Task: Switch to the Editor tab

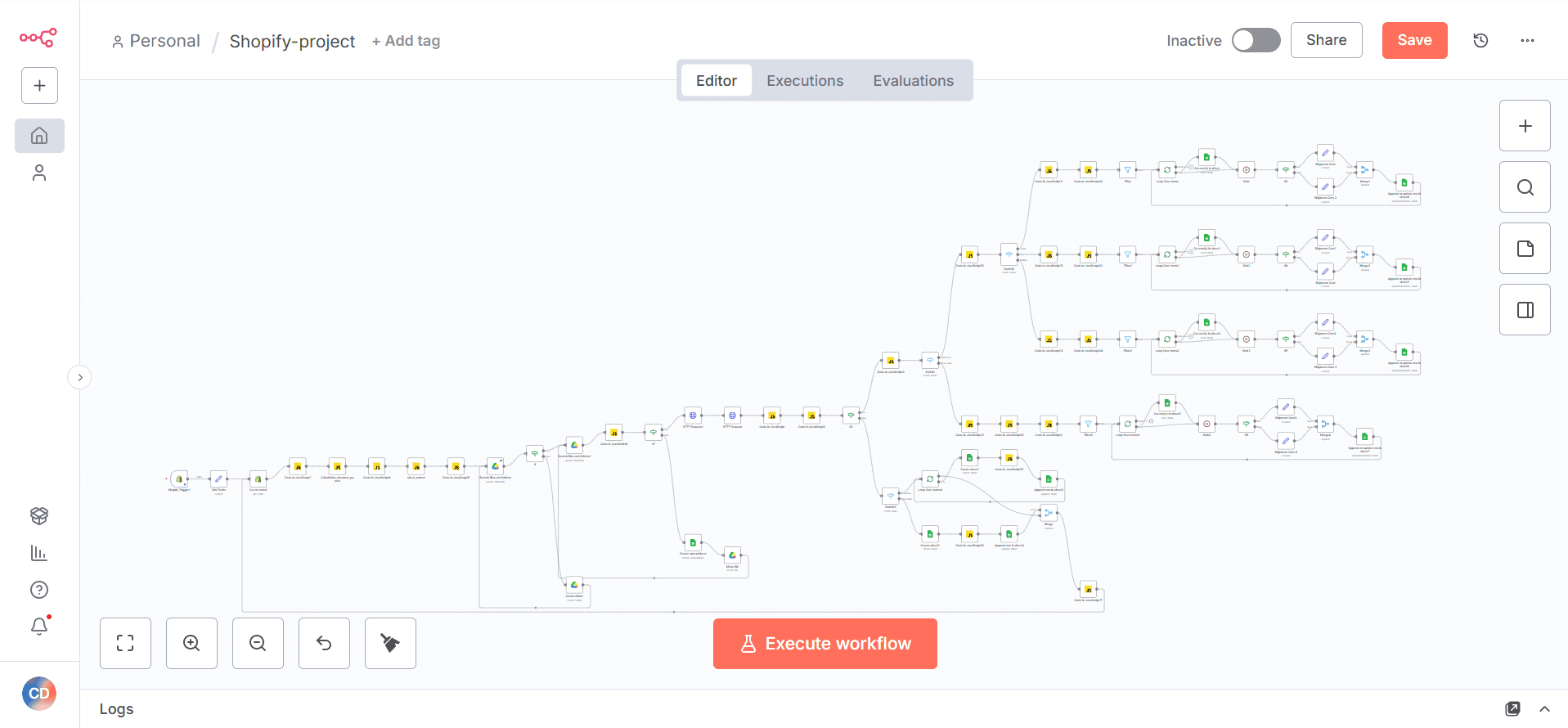Action: pos(717,80)
